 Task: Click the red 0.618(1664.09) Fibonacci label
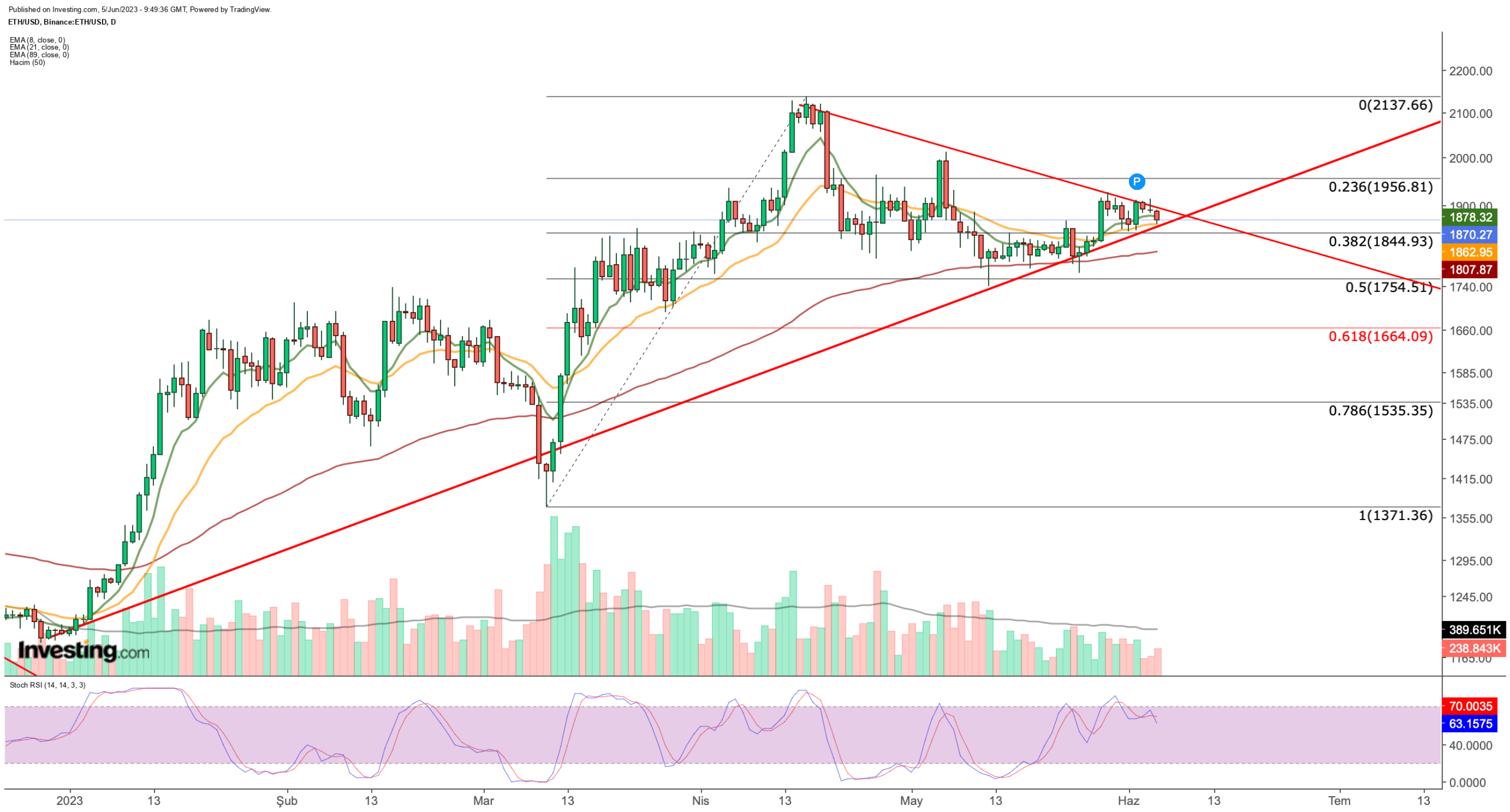pos(1380,336)
